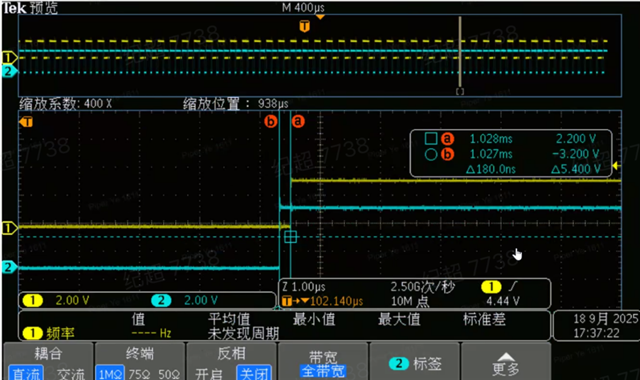Open the channel 2 标签 label menu

(x=415, y=362)
